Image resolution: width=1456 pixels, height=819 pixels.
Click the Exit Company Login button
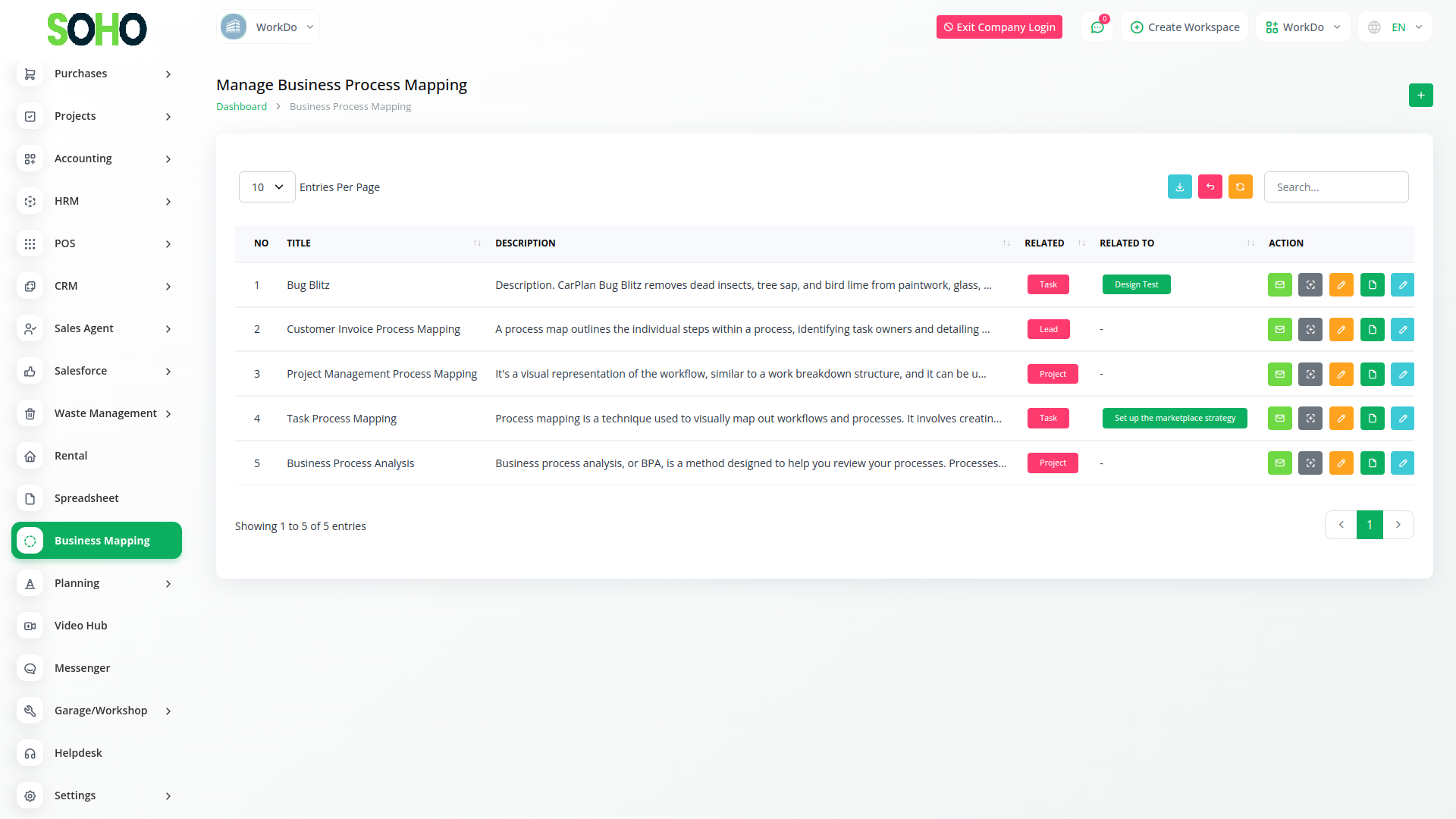[x=999, y=27]
